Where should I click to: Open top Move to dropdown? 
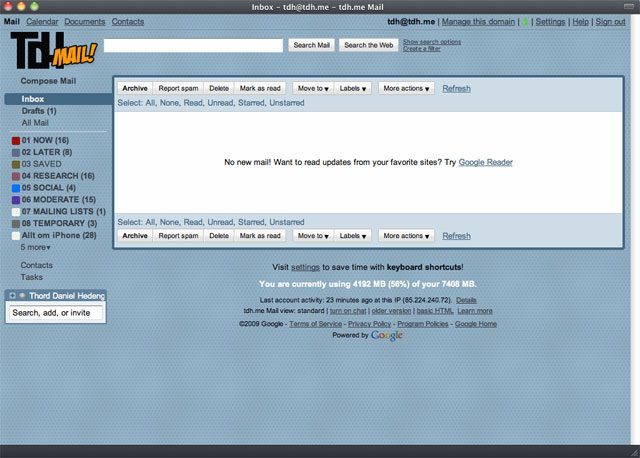point(313,88)
